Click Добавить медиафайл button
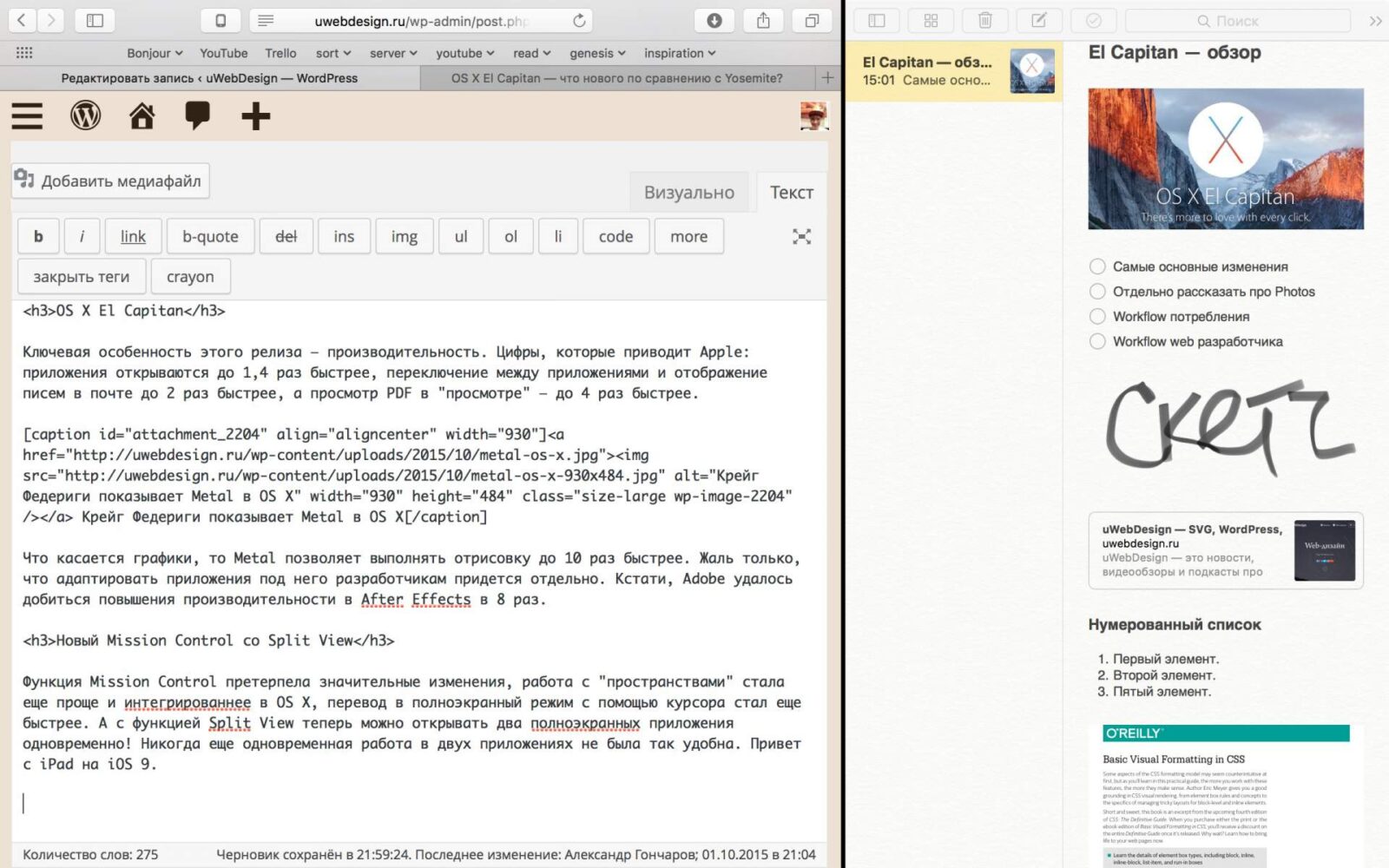 click(x=110, y=181)
